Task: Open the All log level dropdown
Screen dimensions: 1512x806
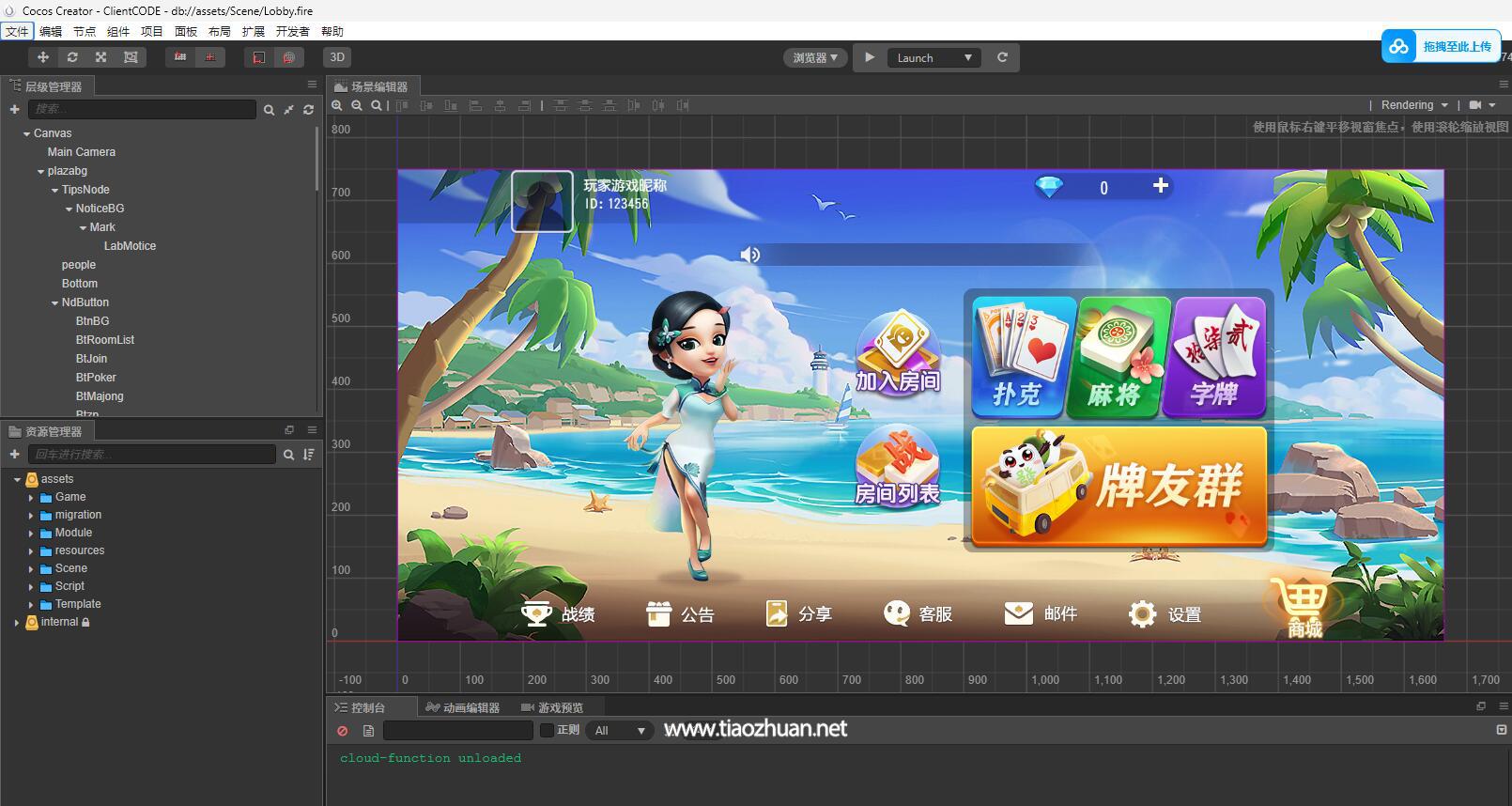Action: pyautogui.click(x=620, y=731)
